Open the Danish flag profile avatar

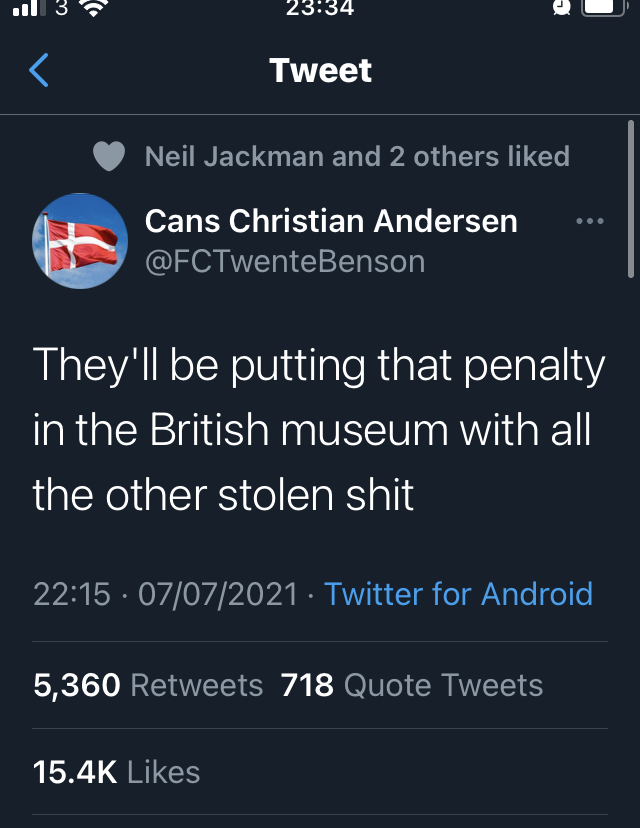(80, 241)
